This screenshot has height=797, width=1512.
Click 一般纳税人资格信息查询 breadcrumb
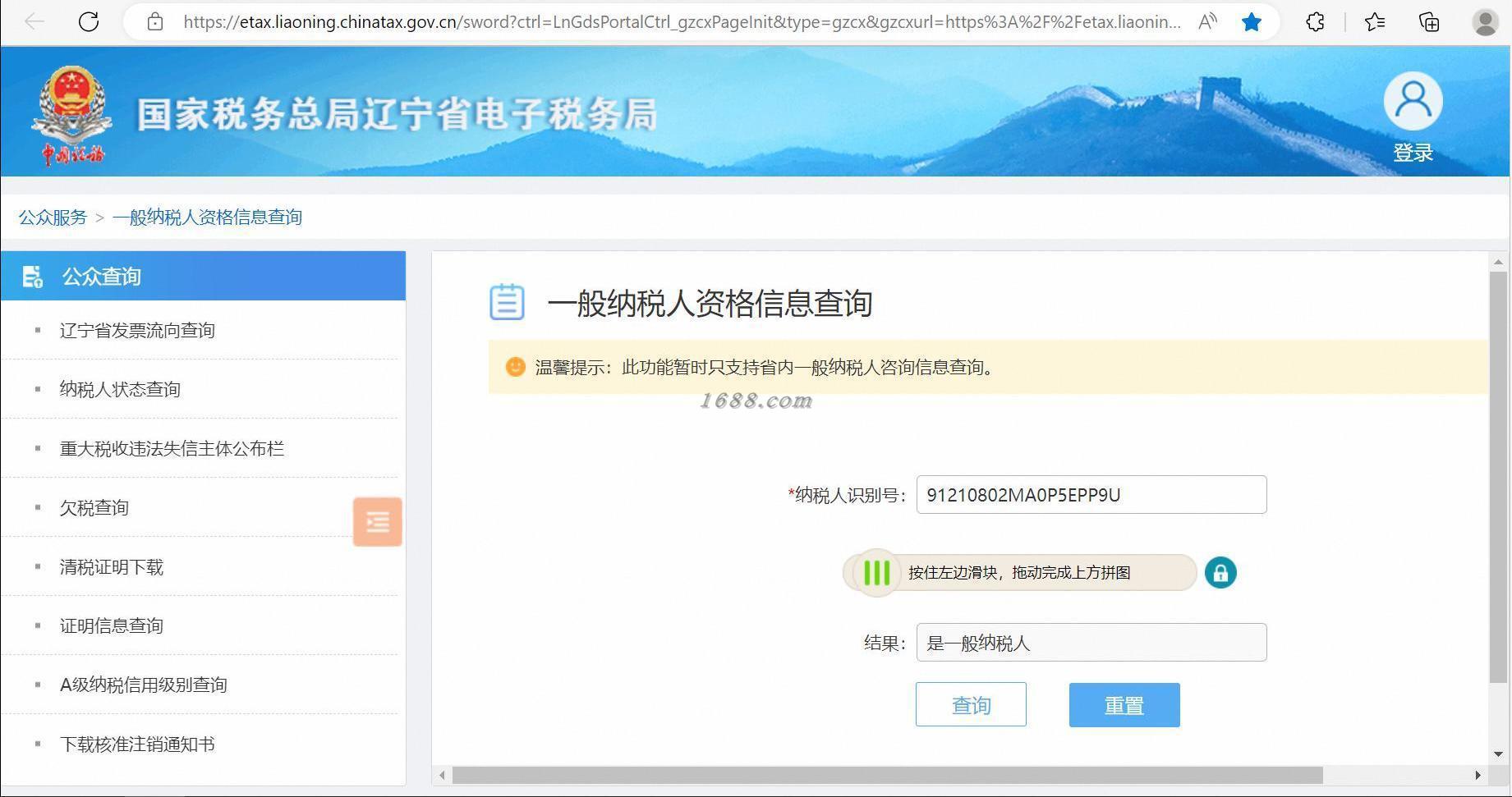coord(208,218)
